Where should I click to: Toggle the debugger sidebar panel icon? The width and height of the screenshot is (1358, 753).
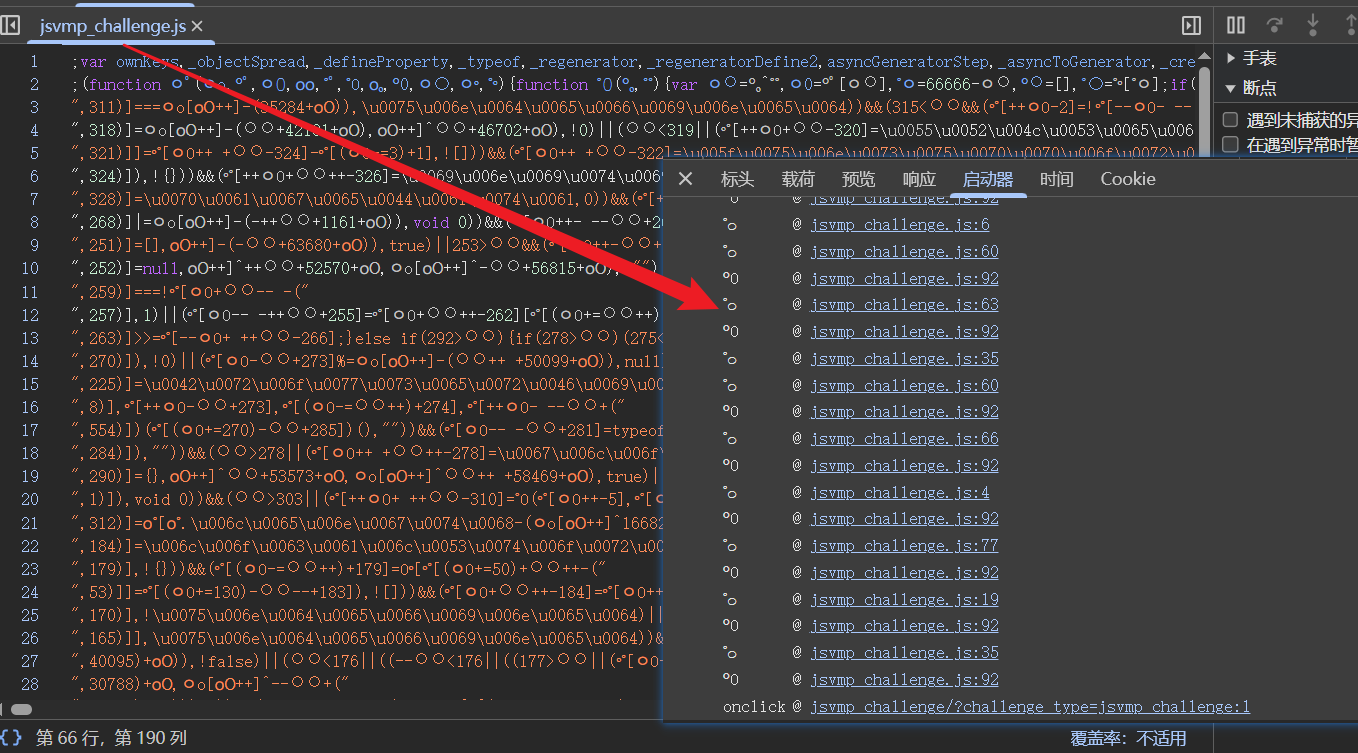tap(1191, 26)
